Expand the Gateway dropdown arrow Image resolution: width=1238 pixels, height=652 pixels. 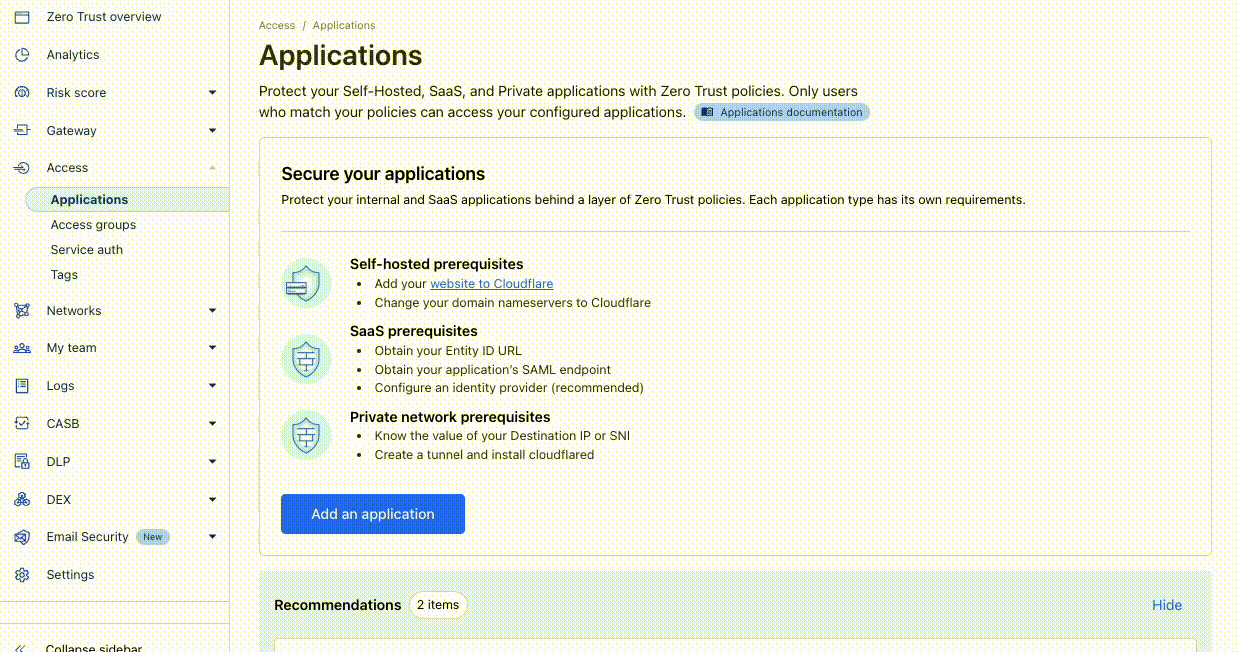[212, 131]
